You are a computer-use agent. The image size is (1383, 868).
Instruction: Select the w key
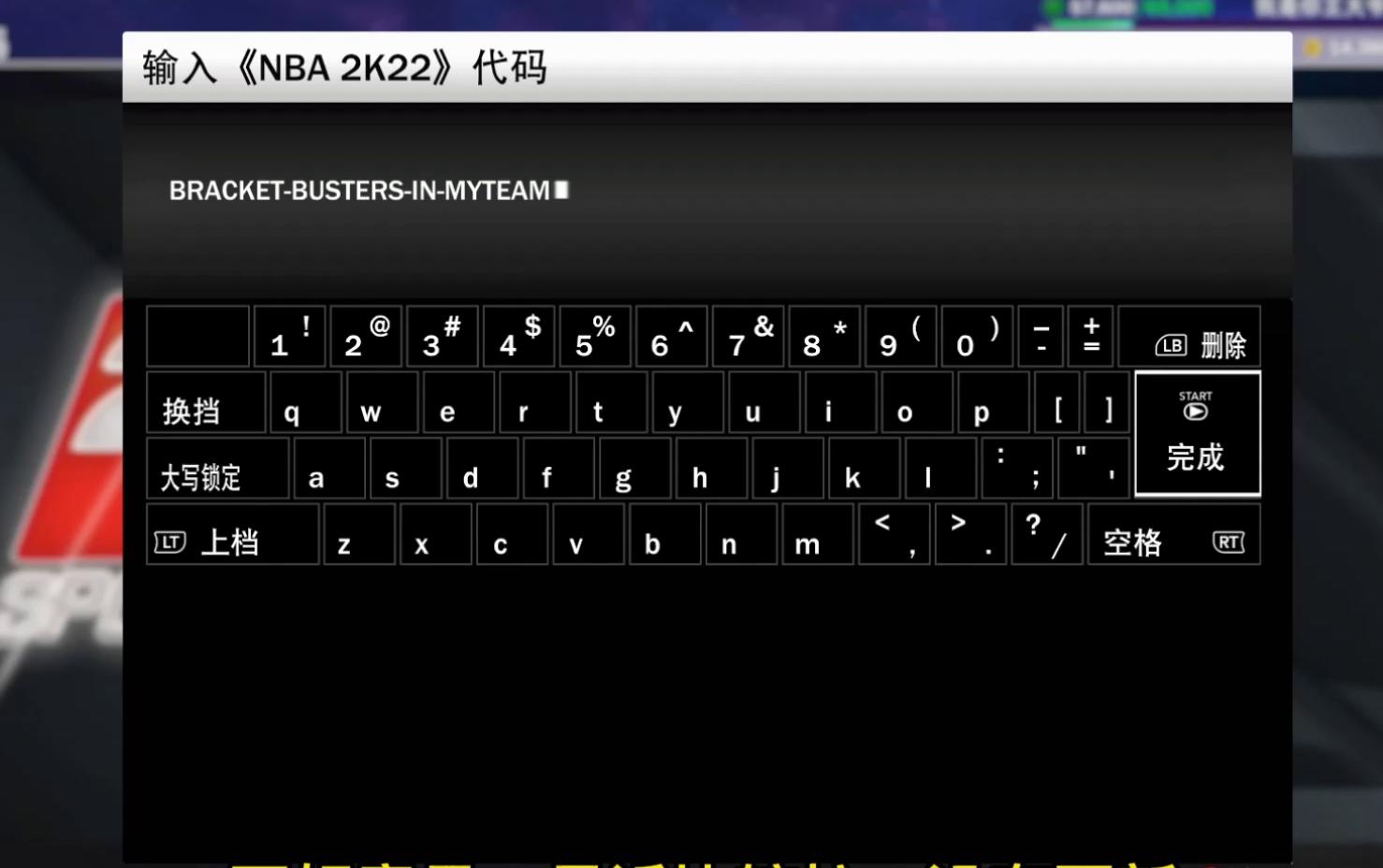[383, 402]
